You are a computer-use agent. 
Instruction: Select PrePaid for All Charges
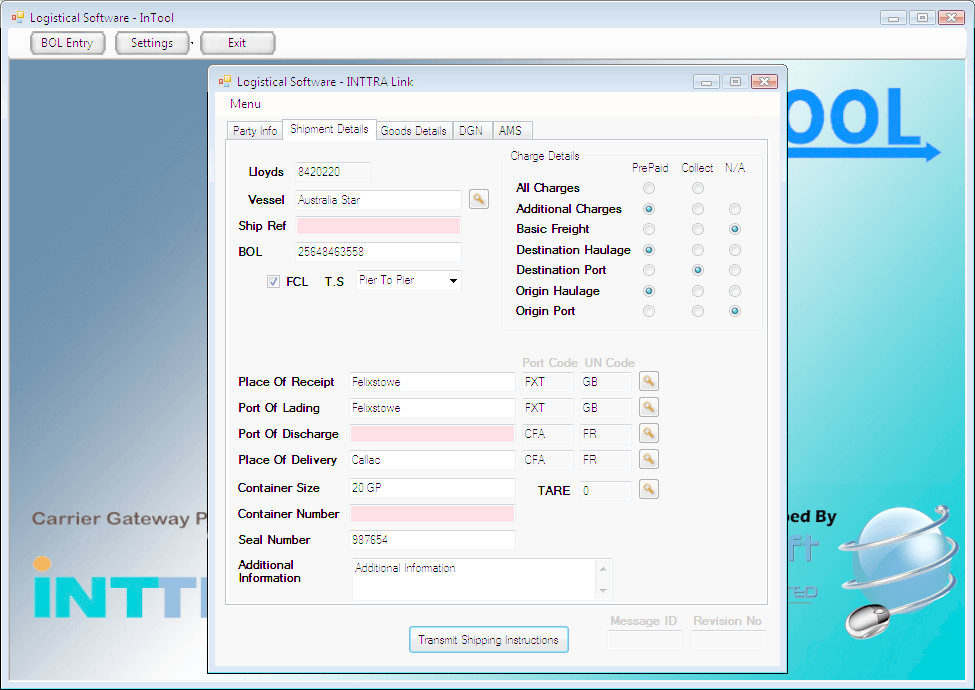649,188
